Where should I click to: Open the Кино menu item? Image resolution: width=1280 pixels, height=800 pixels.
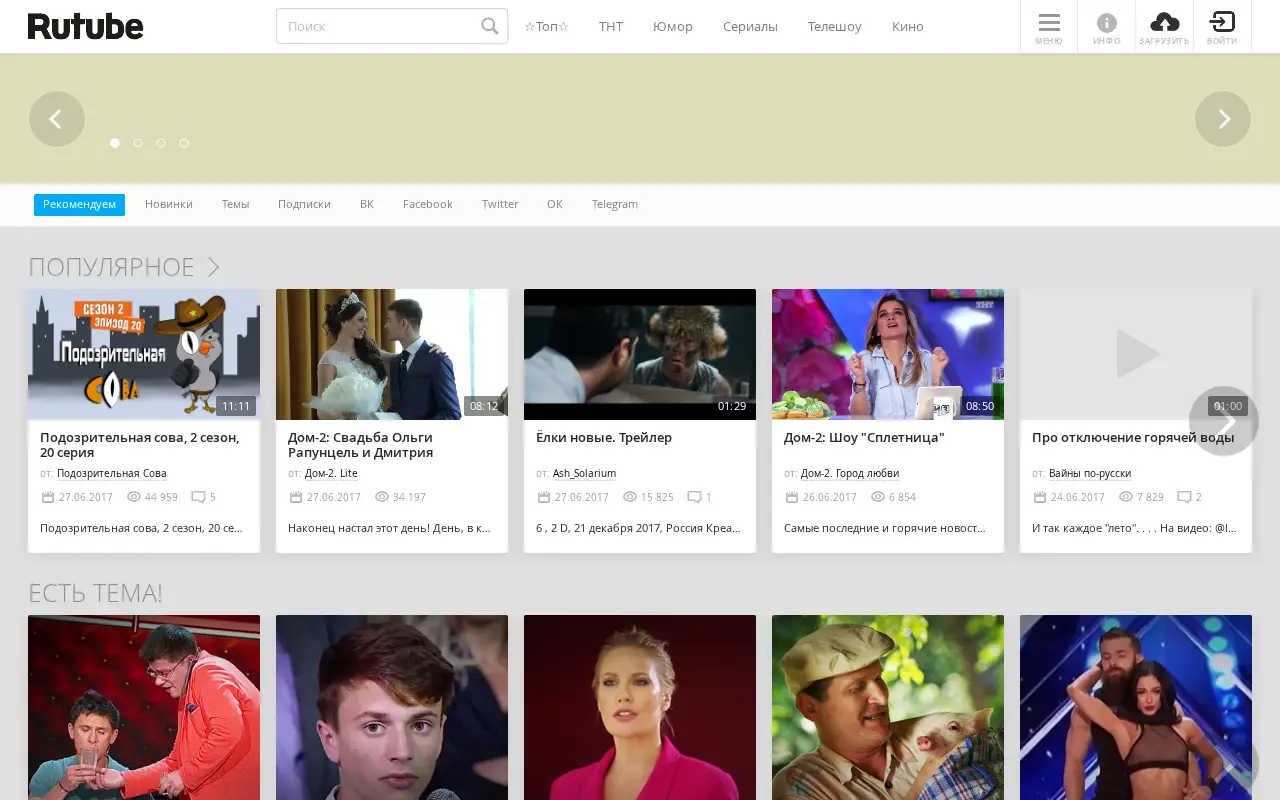point(908,27)
